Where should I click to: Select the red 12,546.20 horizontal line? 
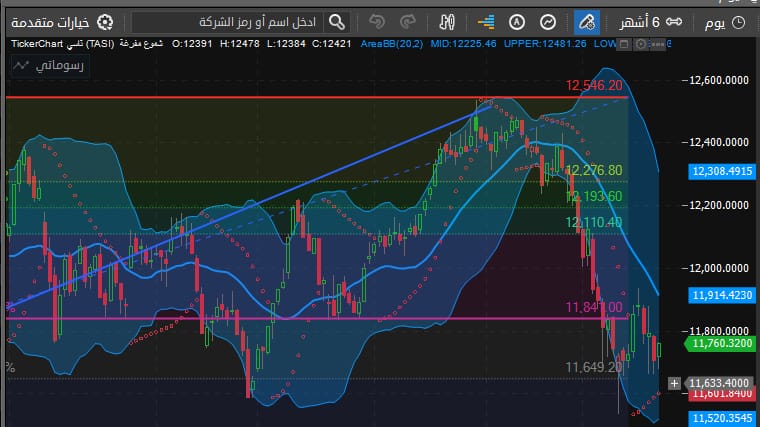[x=300, y=97]
